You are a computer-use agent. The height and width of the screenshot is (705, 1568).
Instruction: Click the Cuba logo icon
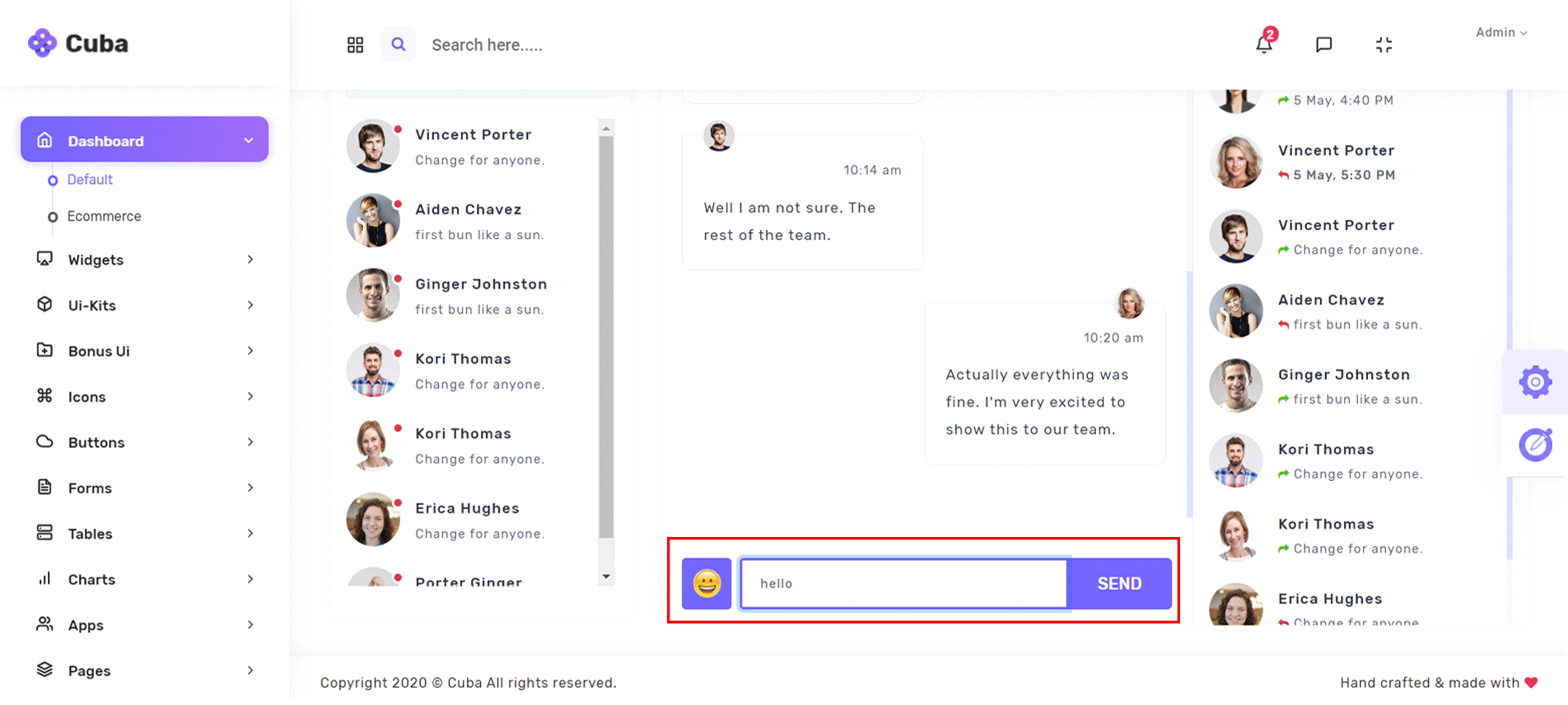click(42, 43)
